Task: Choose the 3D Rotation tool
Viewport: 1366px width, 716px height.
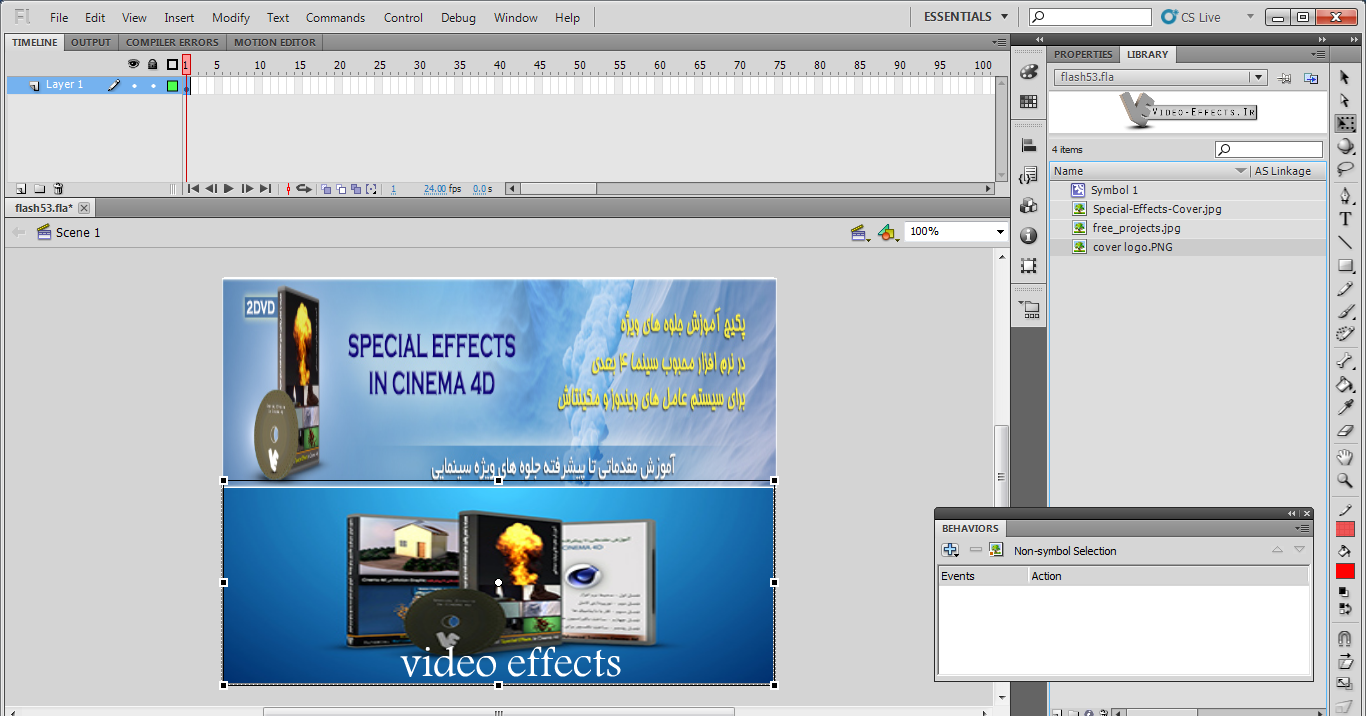Action: click(x=1345, y=147)
